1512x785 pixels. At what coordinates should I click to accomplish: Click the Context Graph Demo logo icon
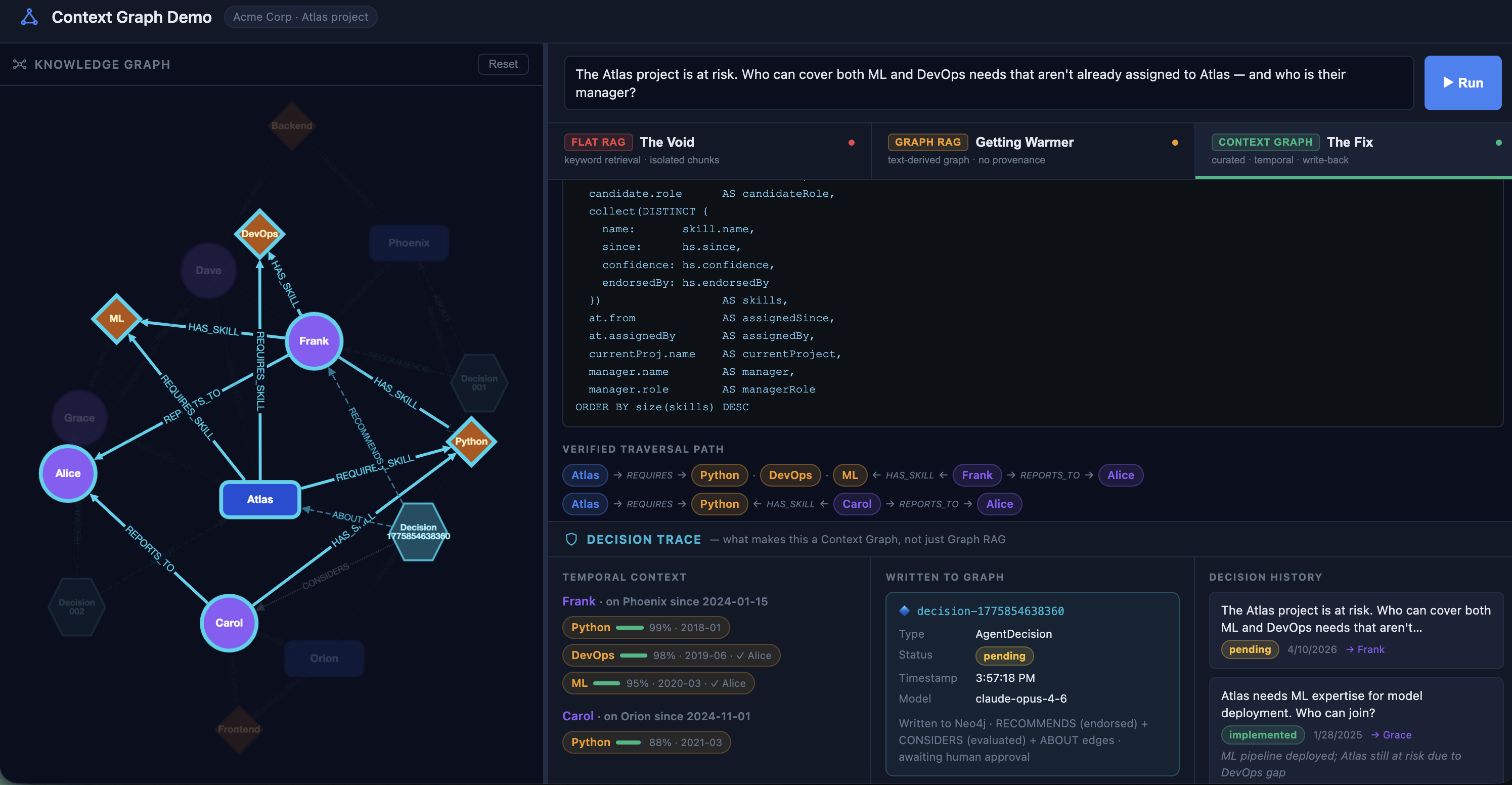pyautogui.click(x=29, y=17)
